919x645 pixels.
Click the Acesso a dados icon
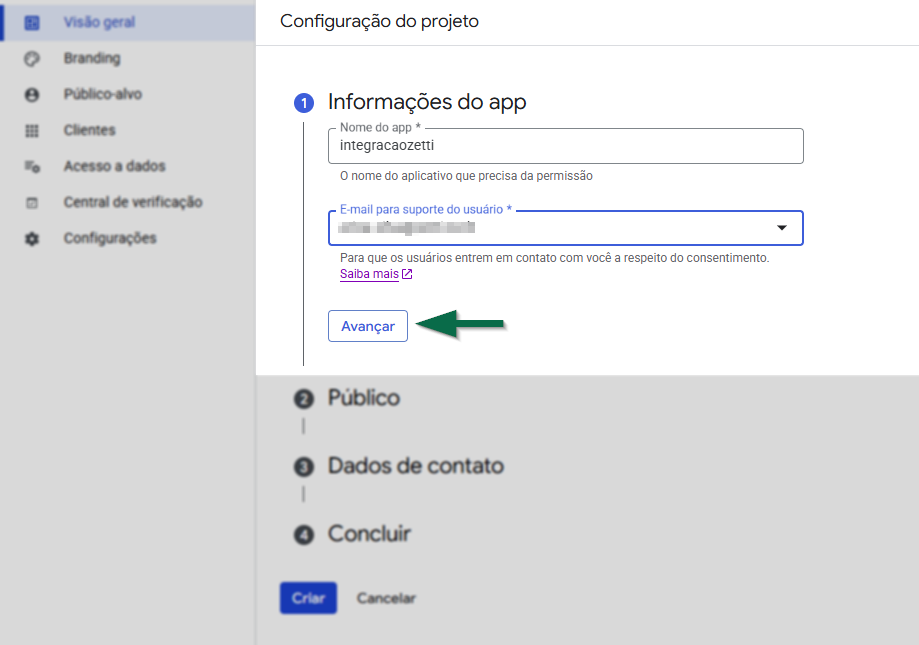click(x=32, y=166)
